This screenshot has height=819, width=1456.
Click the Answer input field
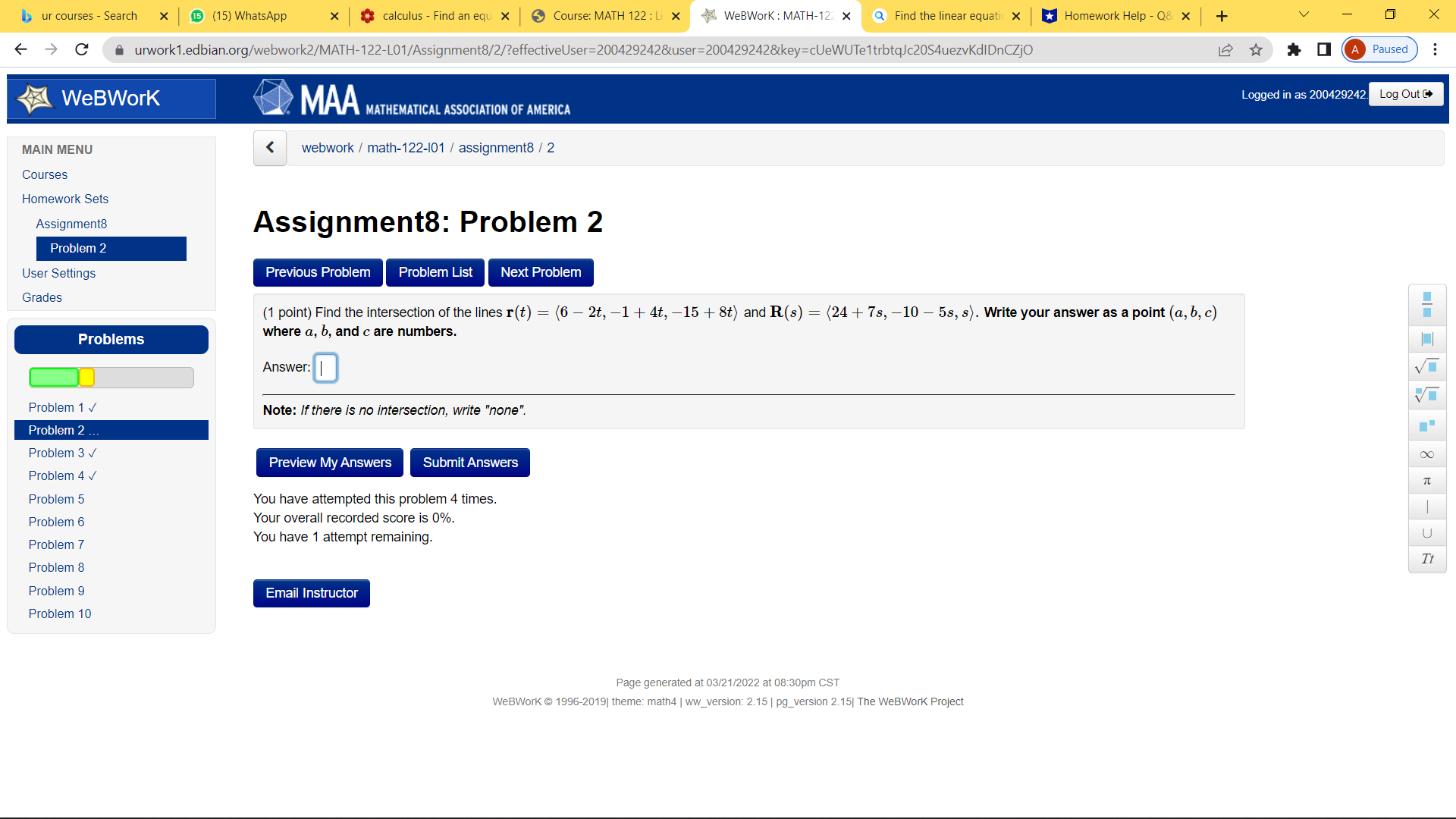(325, 368)
